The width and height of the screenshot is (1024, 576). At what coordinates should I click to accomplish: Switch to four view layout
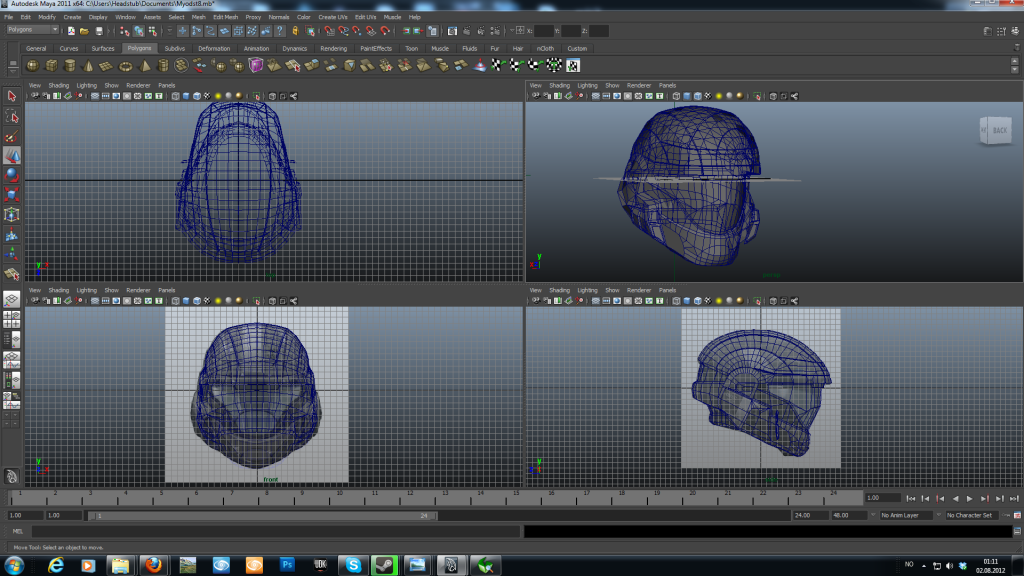click(12, 320)
